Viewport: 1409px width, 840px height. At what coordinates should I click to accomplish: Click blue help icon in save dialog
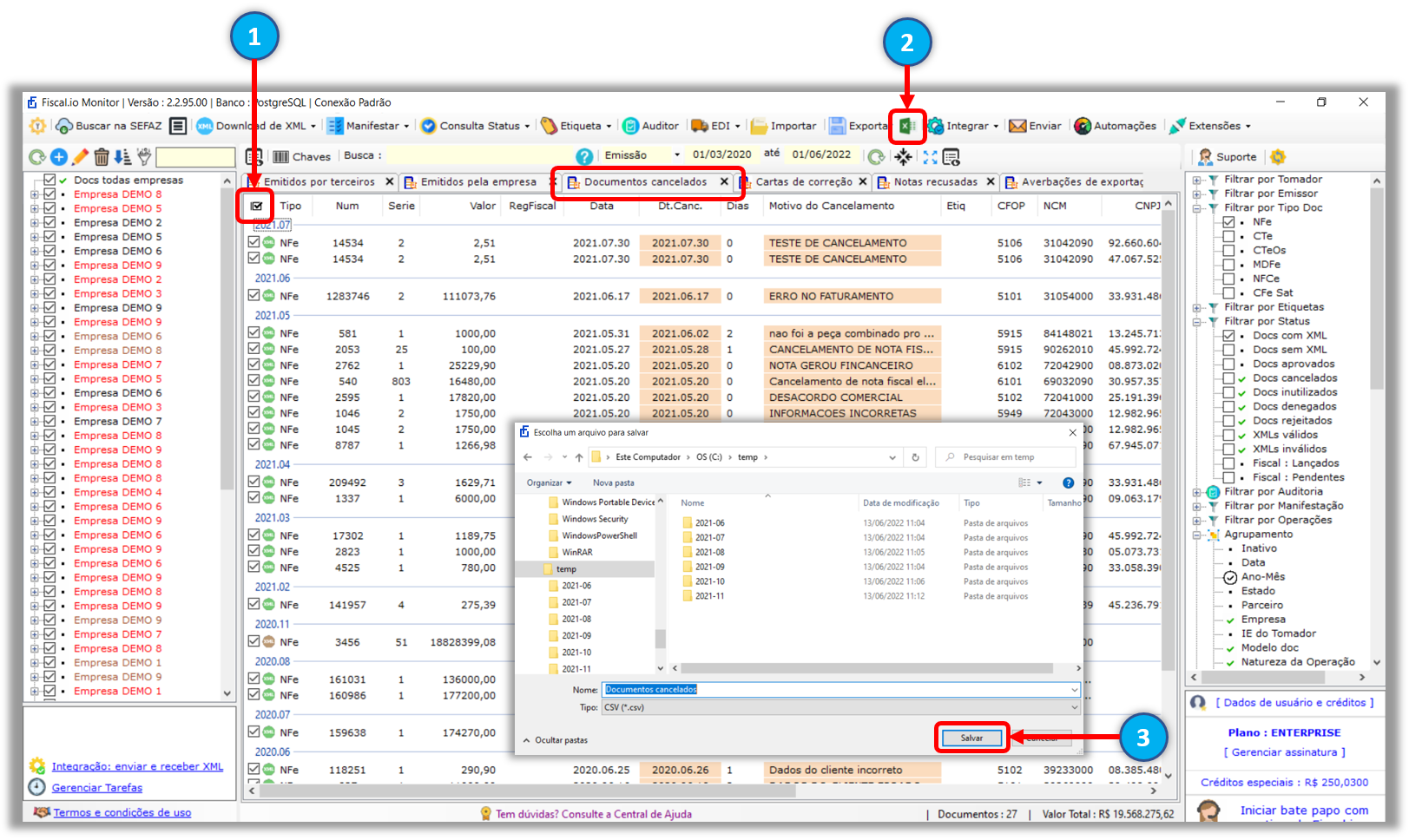click(1069, 482)
